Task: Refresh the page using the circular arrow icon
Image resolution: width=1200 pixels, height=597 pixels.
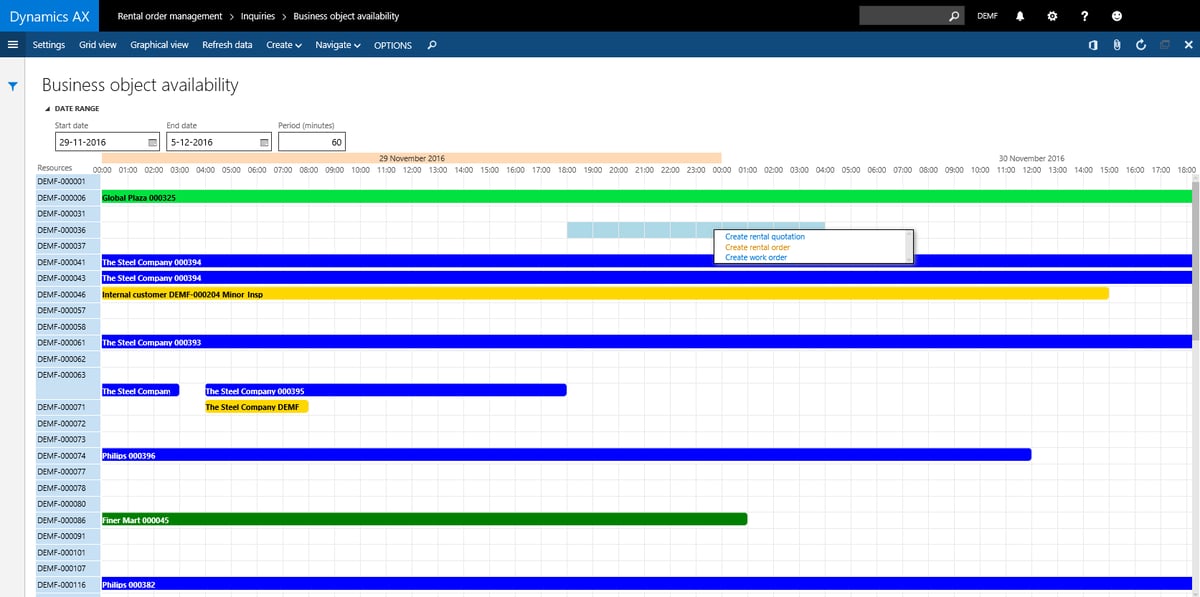Action: pyautogui.click(x=1141, y=44)
